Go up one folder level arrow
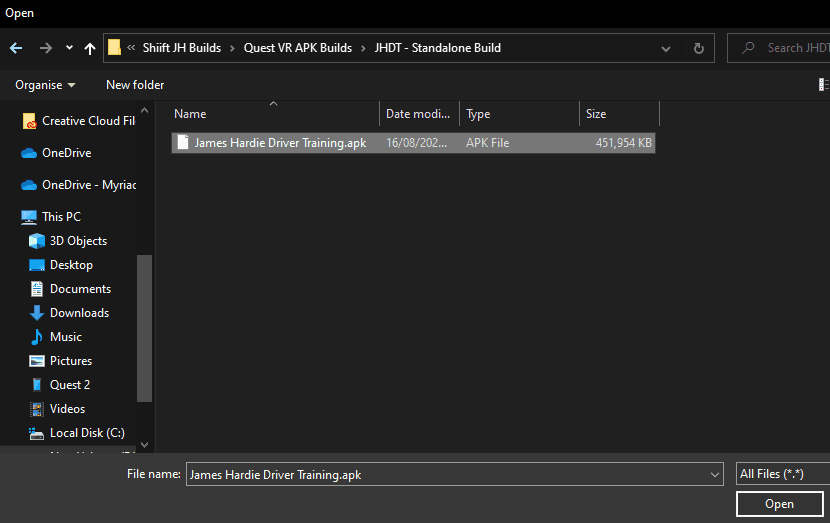Image resolution: width=830 pixels, height=523 pixels. 90,49
